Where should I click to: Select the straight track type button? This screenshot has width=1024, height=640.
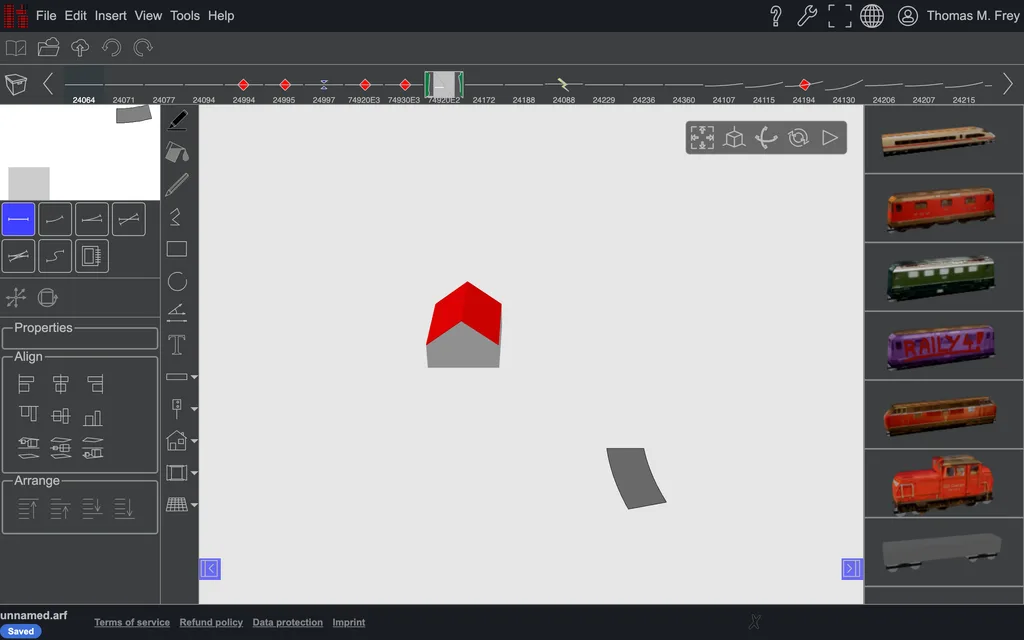point(18,219)
